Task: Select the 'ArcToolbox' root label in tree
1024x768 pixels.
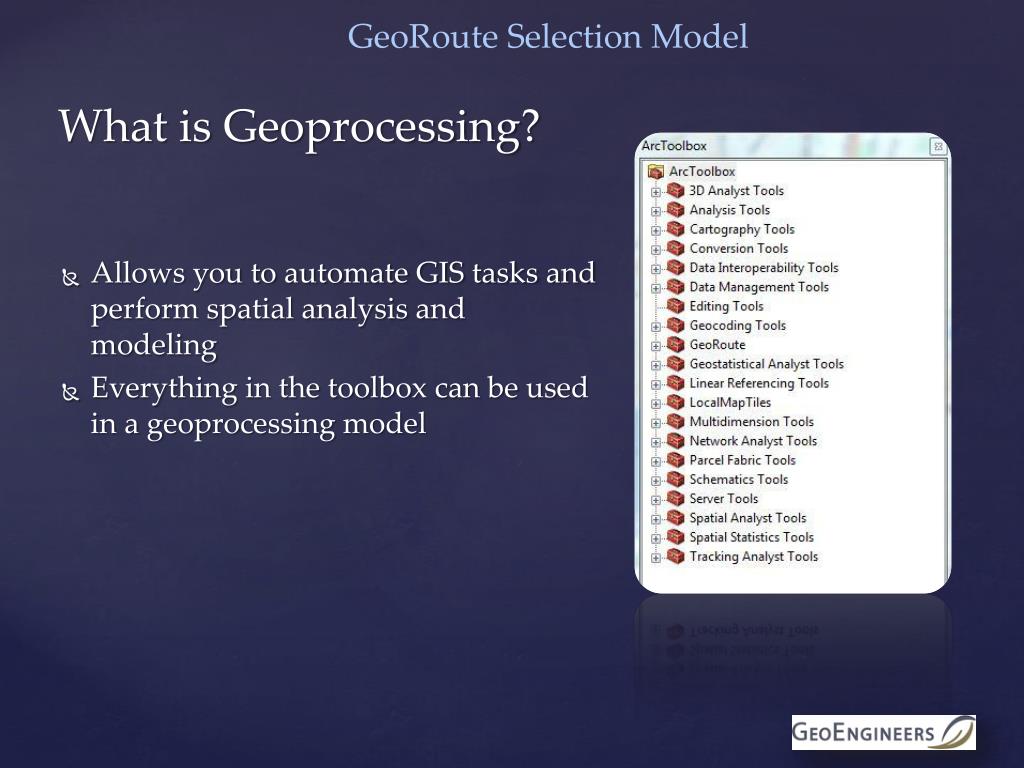Action: pos(702,172)
